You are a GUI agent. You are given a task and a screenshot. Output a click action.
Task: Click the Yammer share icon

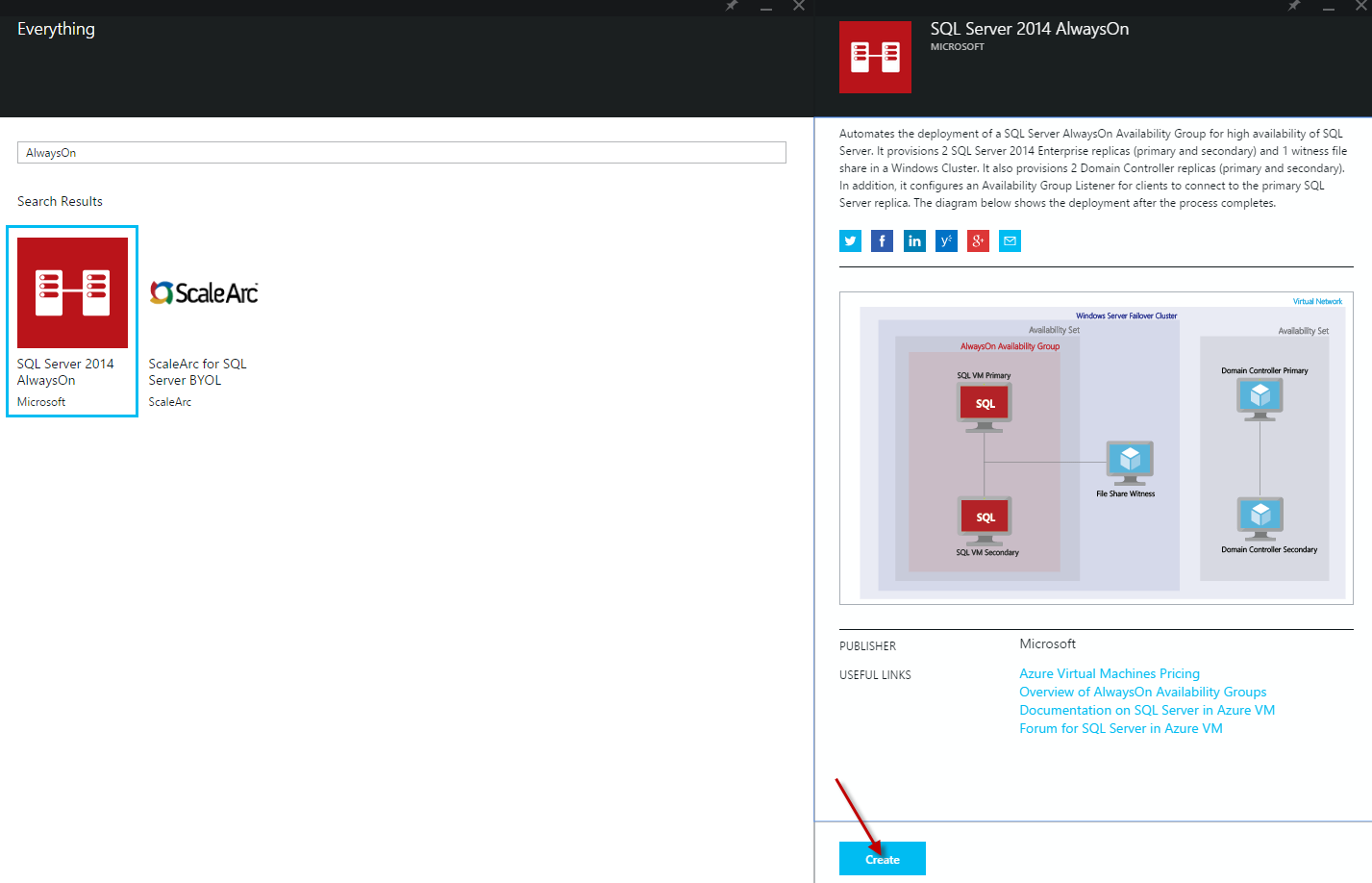[x=946, y=241]
